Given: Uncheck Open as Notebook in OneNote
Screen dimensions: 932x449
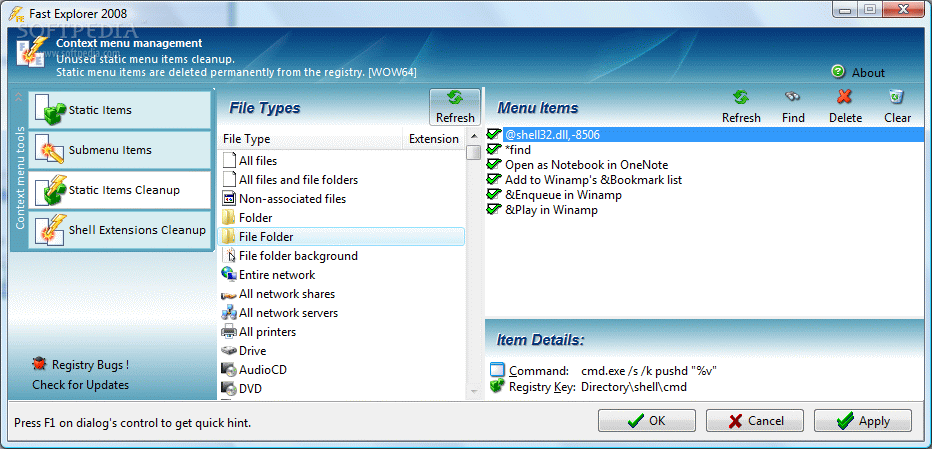Looking at the screenshot, I should 494,164.
